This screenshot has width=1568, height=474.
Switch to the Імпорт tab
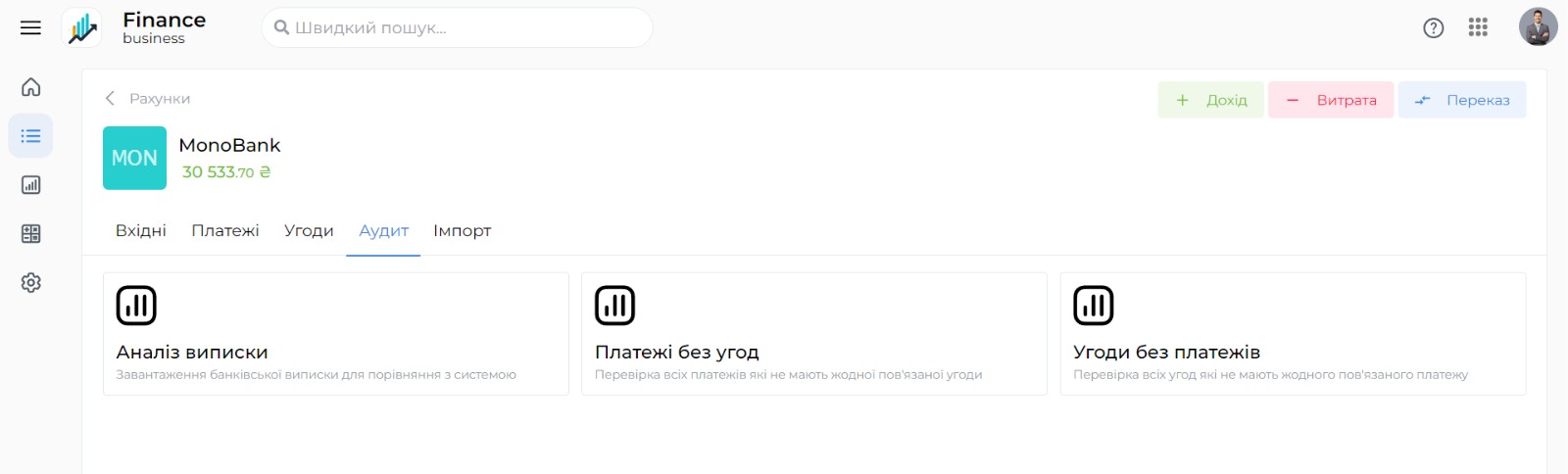pos(462,231)
